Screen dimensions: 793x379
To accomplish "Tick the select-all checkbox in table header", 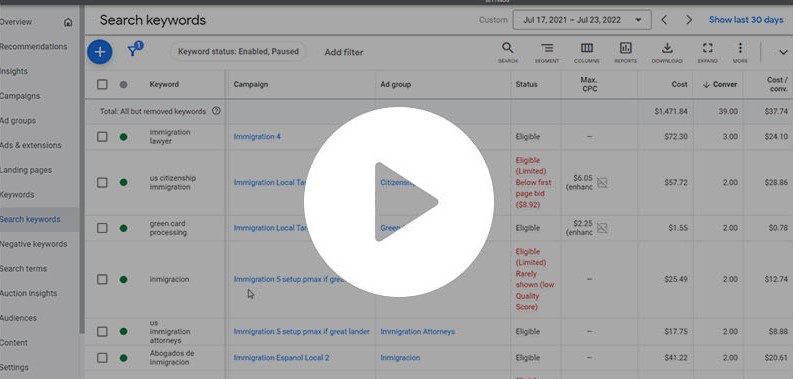I will (102, 85).
